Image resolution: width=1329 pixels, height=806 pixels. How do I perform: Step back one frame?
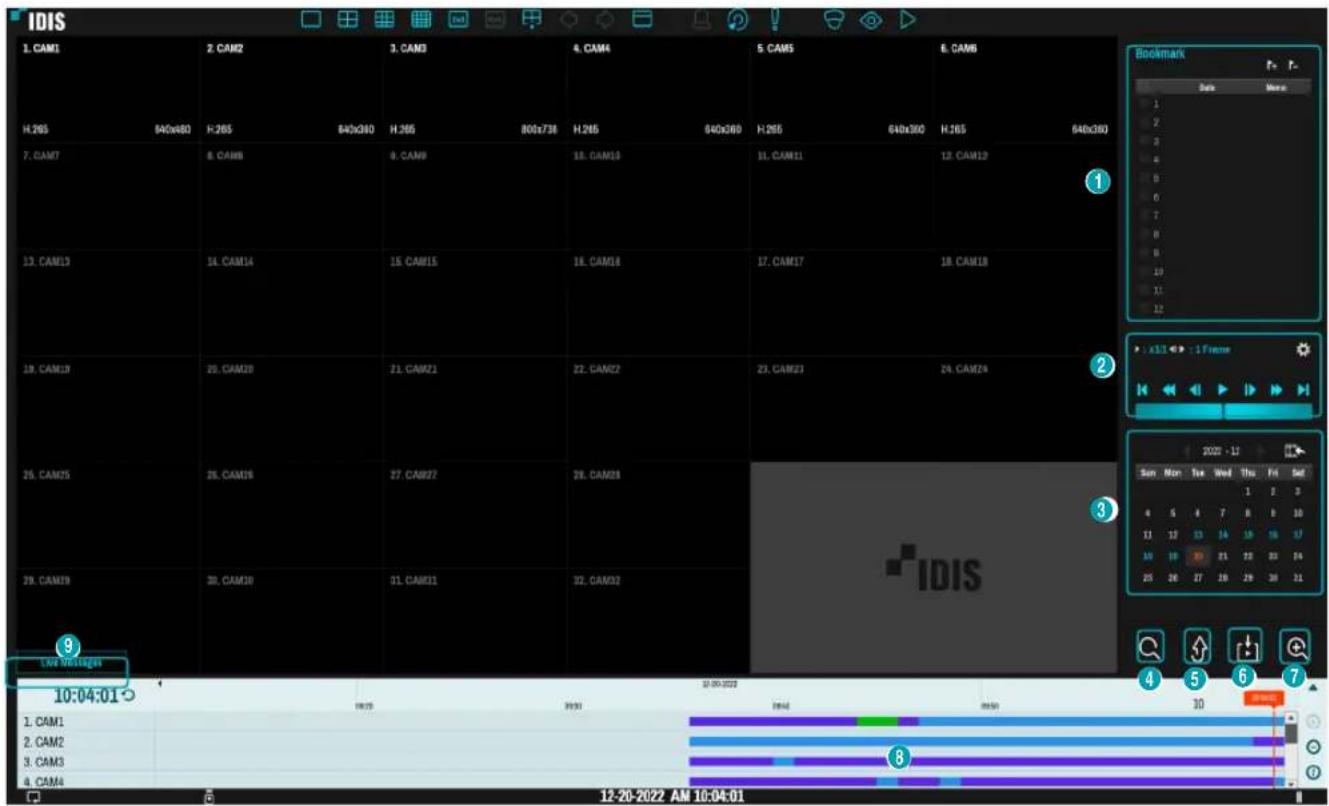(1194, 390)
